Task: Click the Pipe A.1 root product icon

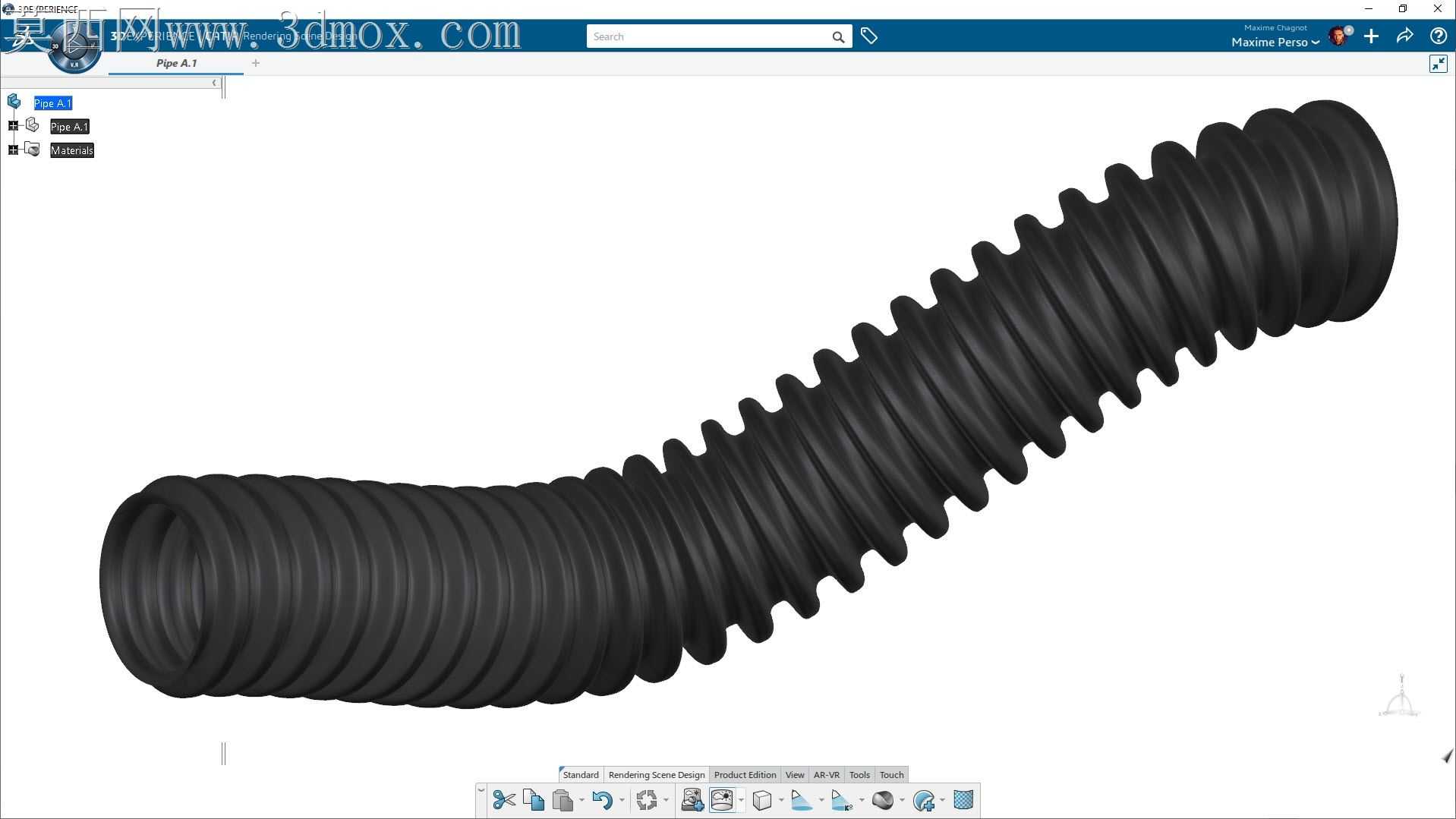Action: [x=14, y=102]
